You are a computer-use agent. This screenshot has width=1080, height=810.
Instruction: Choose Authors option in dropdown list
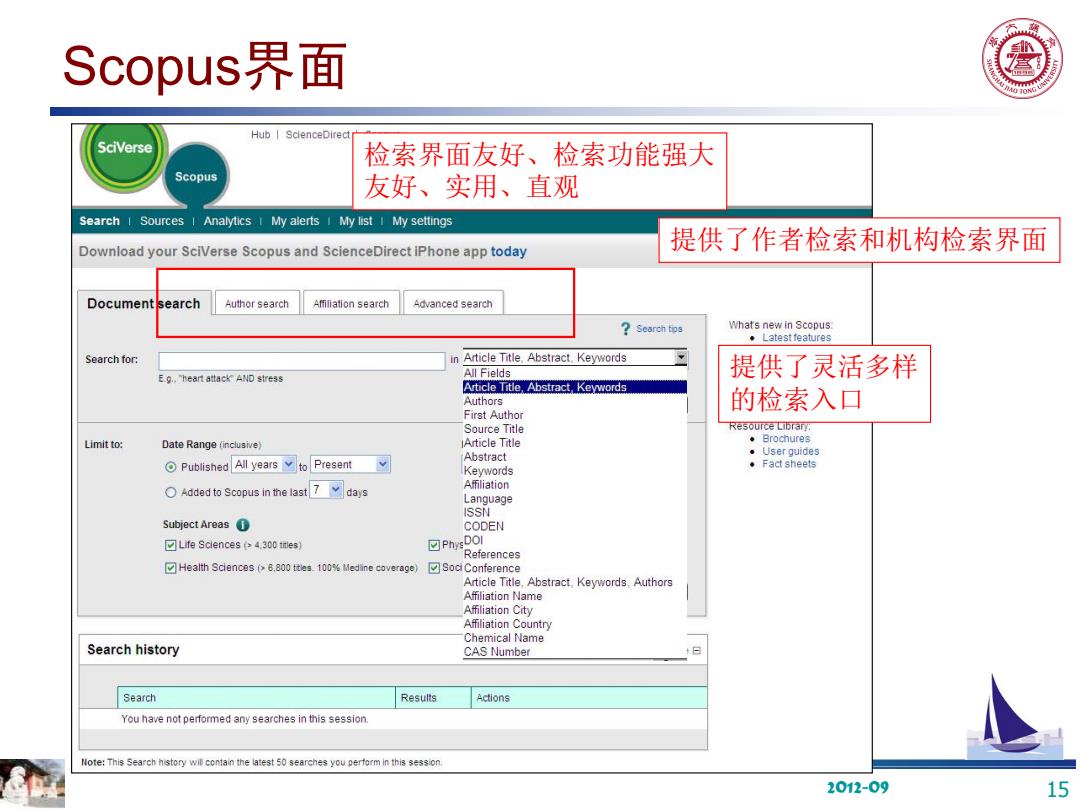pos(483,402)
